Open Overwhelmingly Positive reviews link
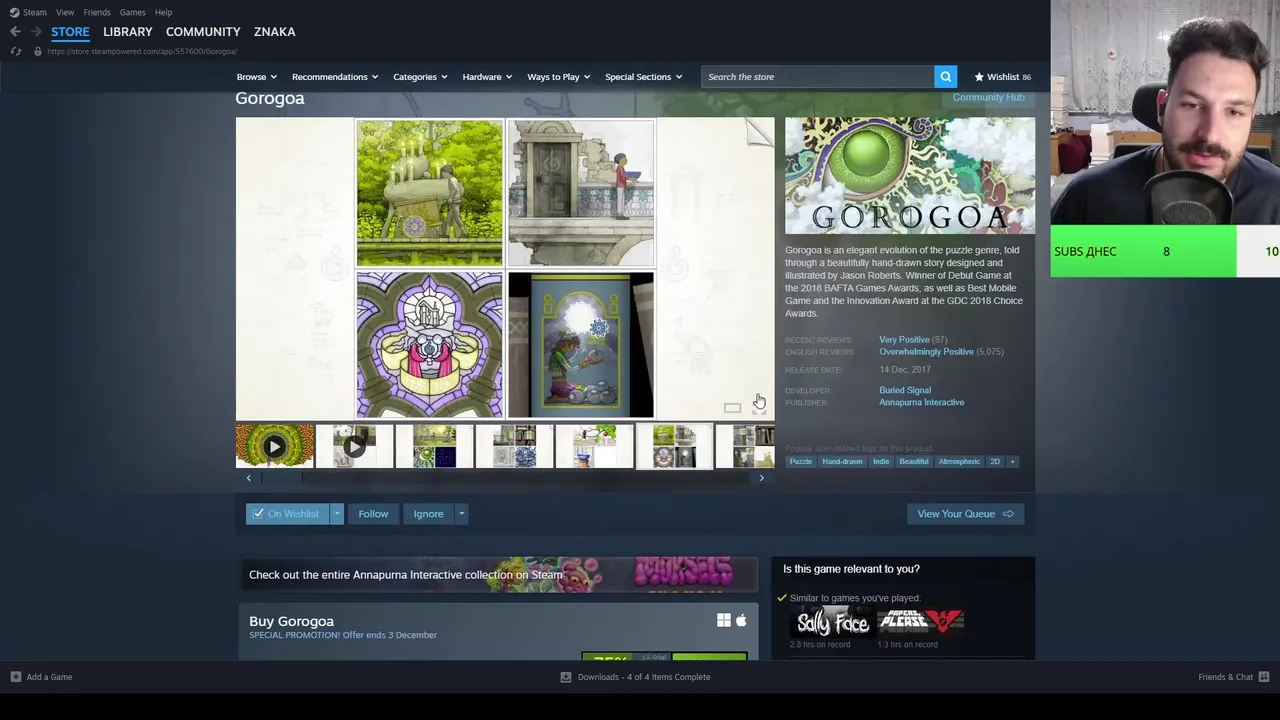This screenshot has width=1280, height=720. click(x=926, y=352)
